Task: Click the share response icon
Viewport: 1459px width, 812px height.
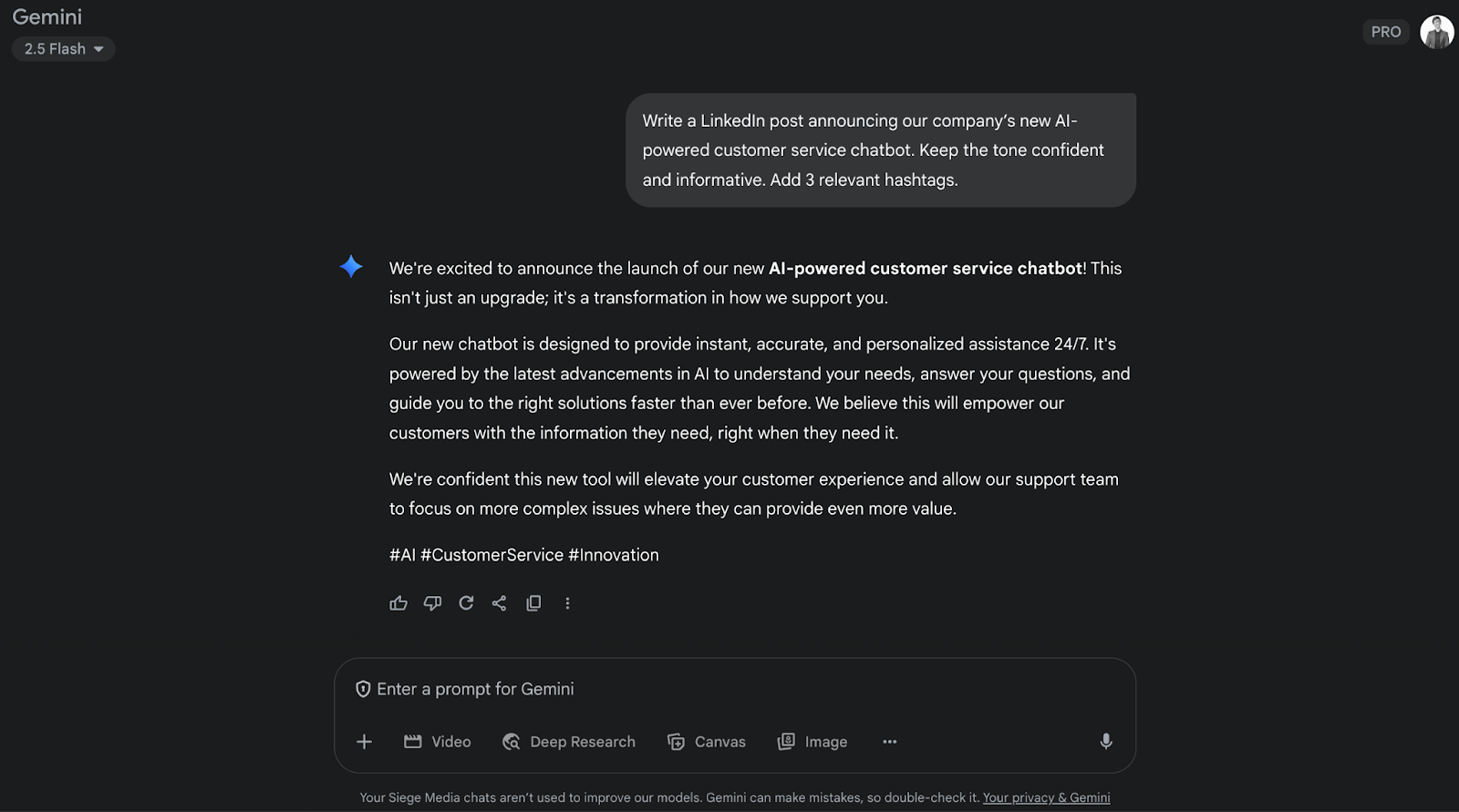Action: click(499, 603)
